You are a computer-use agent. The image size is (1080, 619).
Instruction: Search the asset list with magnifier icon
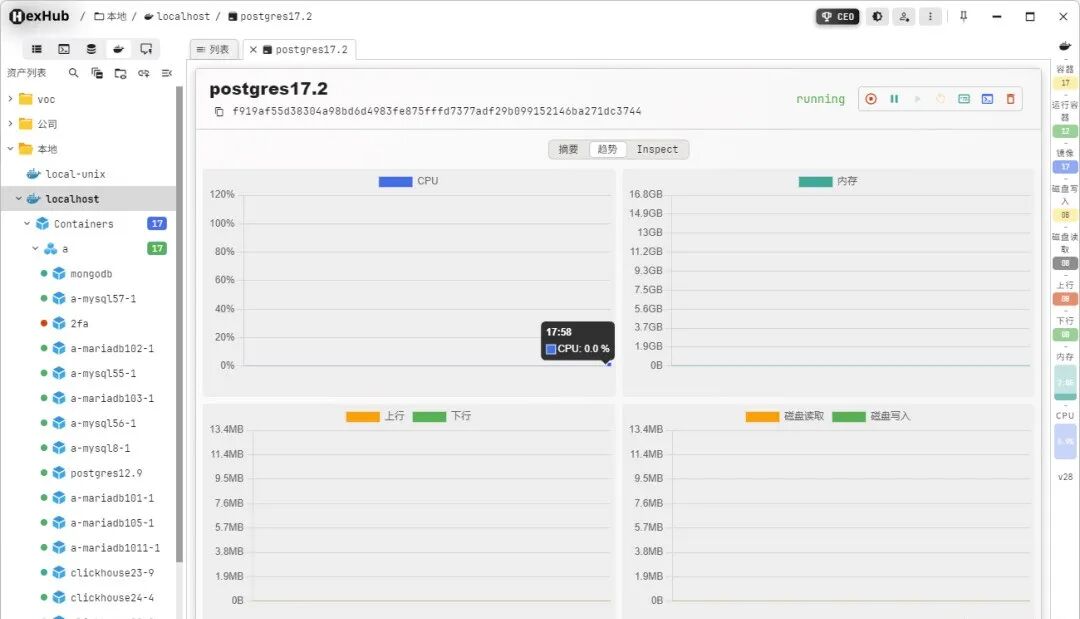pyautogui.click(x=74, y=73)
